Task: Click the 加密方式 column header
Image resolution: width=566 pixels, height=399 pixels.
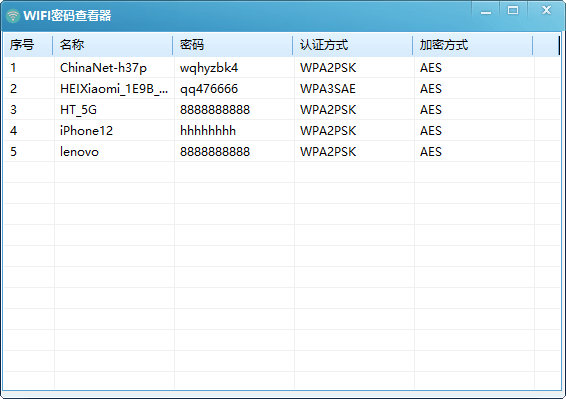Action: click(x=473, y=45)
